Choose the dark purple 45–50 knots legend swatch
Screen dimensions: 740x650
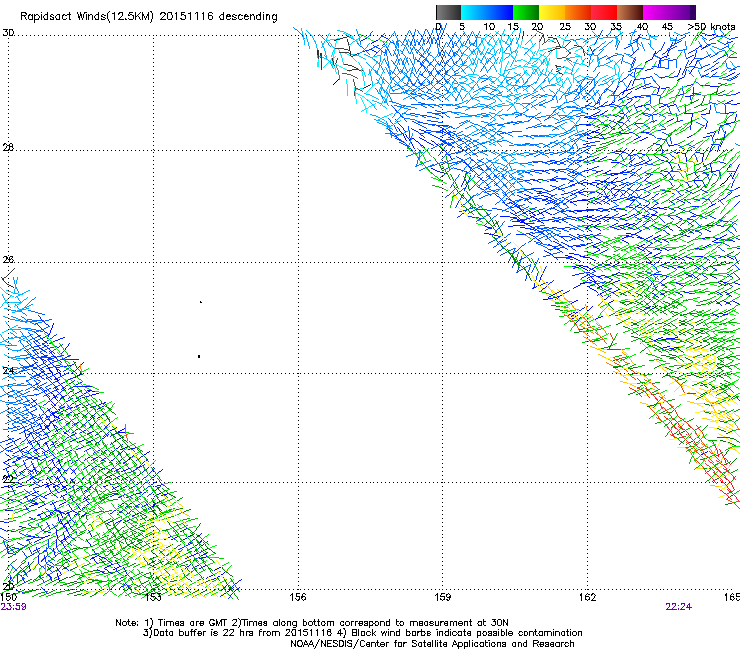(682, 12)
